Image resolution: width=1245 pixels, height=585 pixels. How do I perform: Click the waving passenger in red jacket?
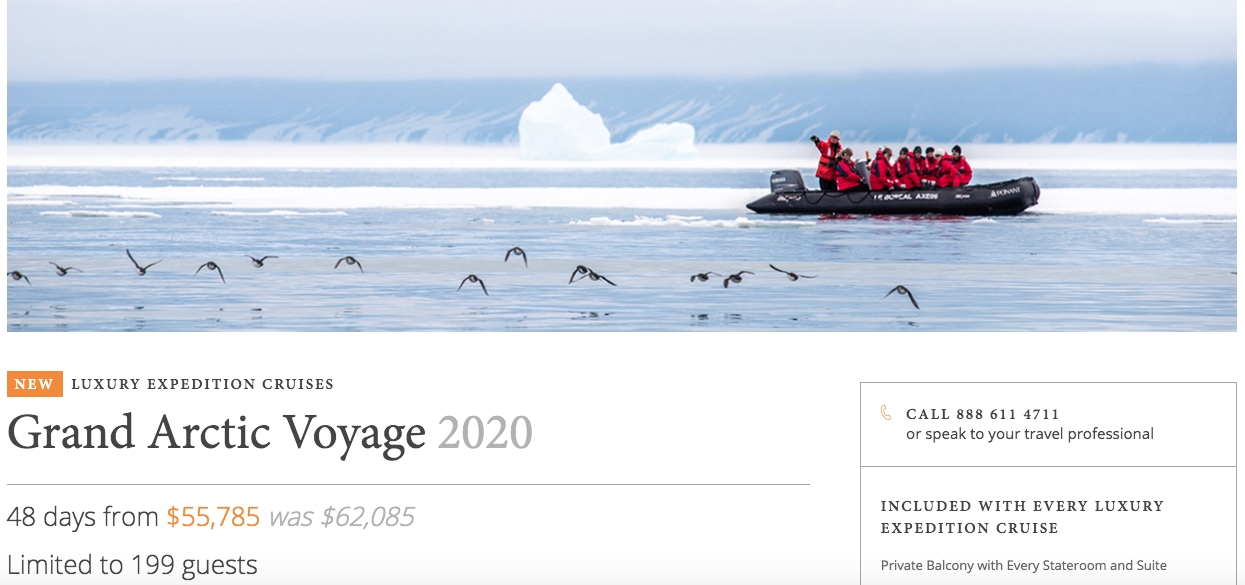click(x=827, y=159)
